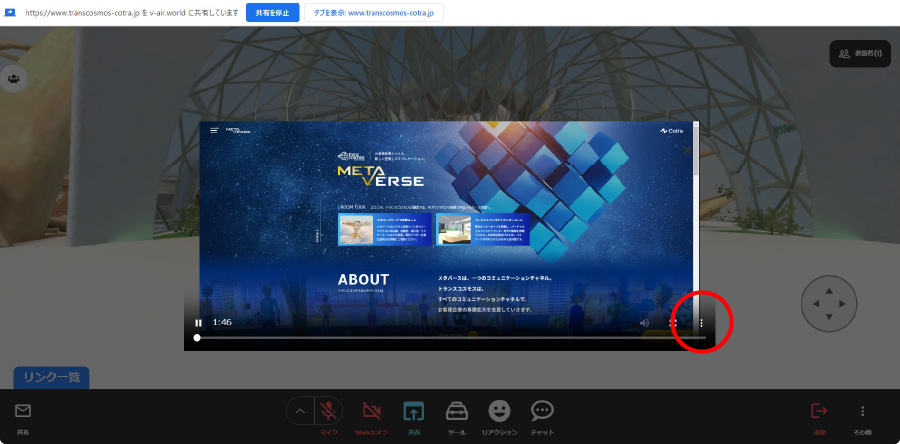Stop sharing with the 共有を停止 button

pyautogui.click(x=273, y=13)
